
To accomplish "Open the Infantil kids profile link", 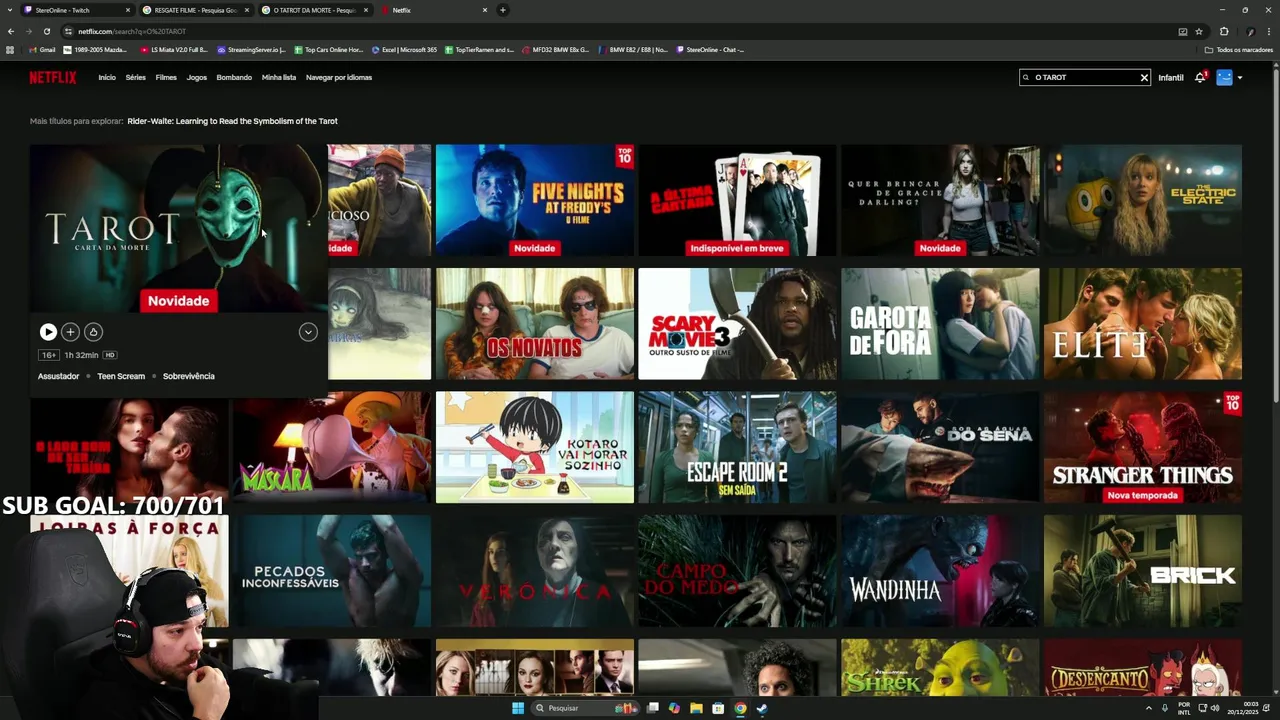I will 1171,77.
